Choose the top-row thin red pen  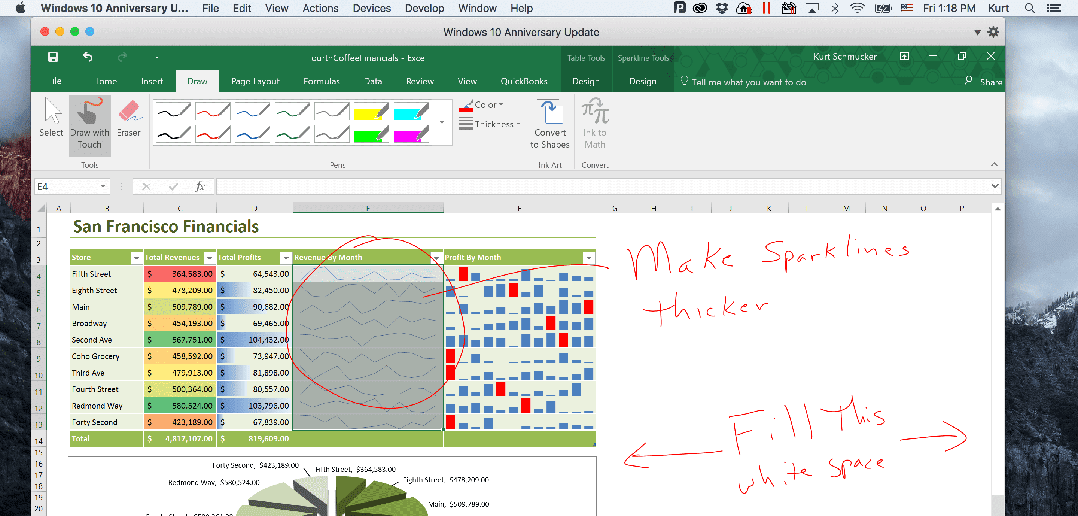[x=212, y=111]
